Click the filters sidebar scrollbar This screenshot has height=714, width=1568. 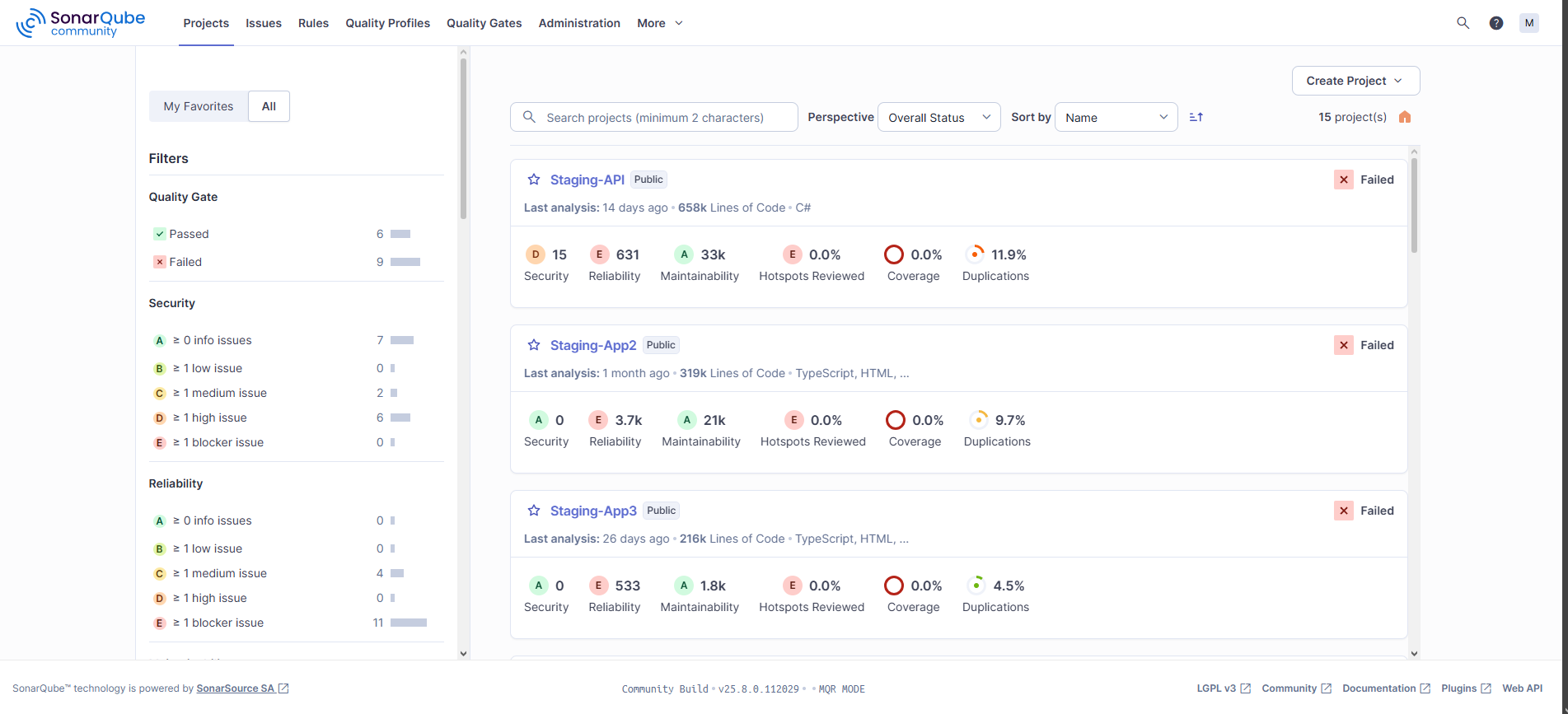click(x=463, y=140)
